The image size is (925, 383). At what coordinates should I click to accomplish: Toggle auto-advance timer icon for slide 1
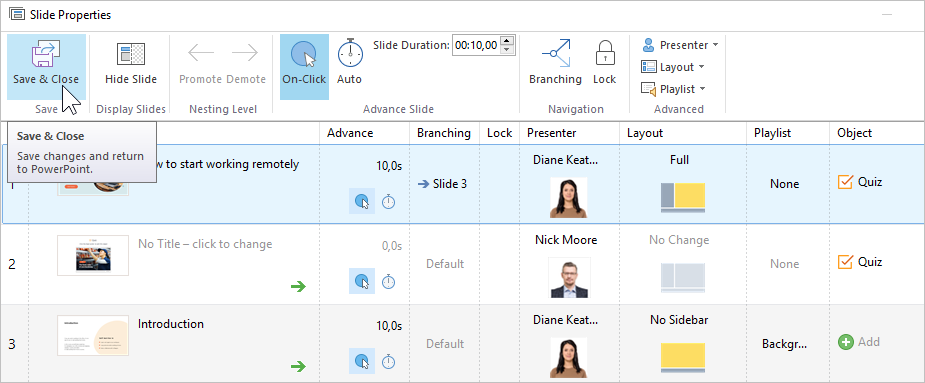pyautogui.click(x=388, y=201)
